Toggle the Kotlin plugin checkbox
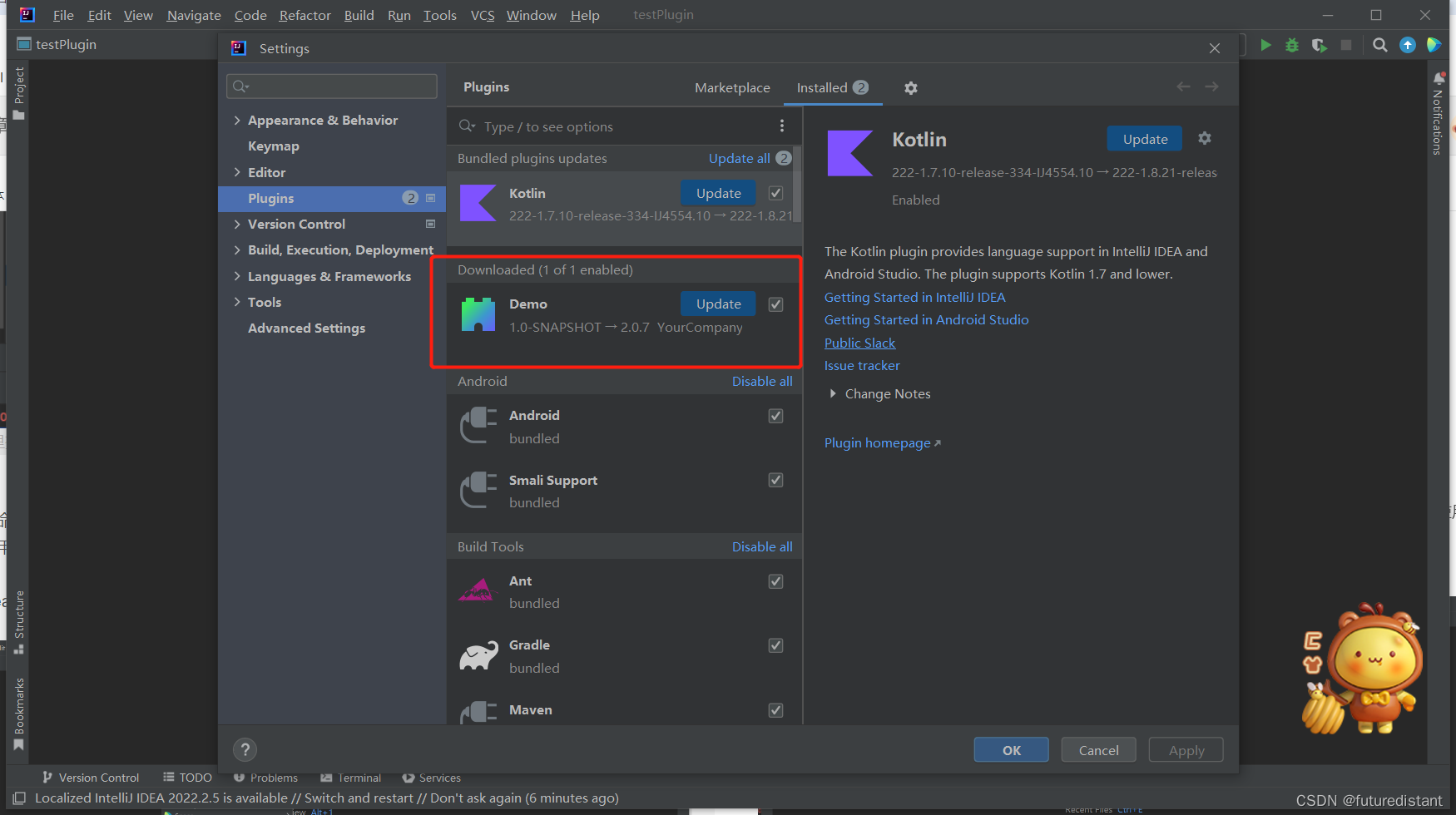The height and width of the screenshot is (815, 1456). pos(775,193)
